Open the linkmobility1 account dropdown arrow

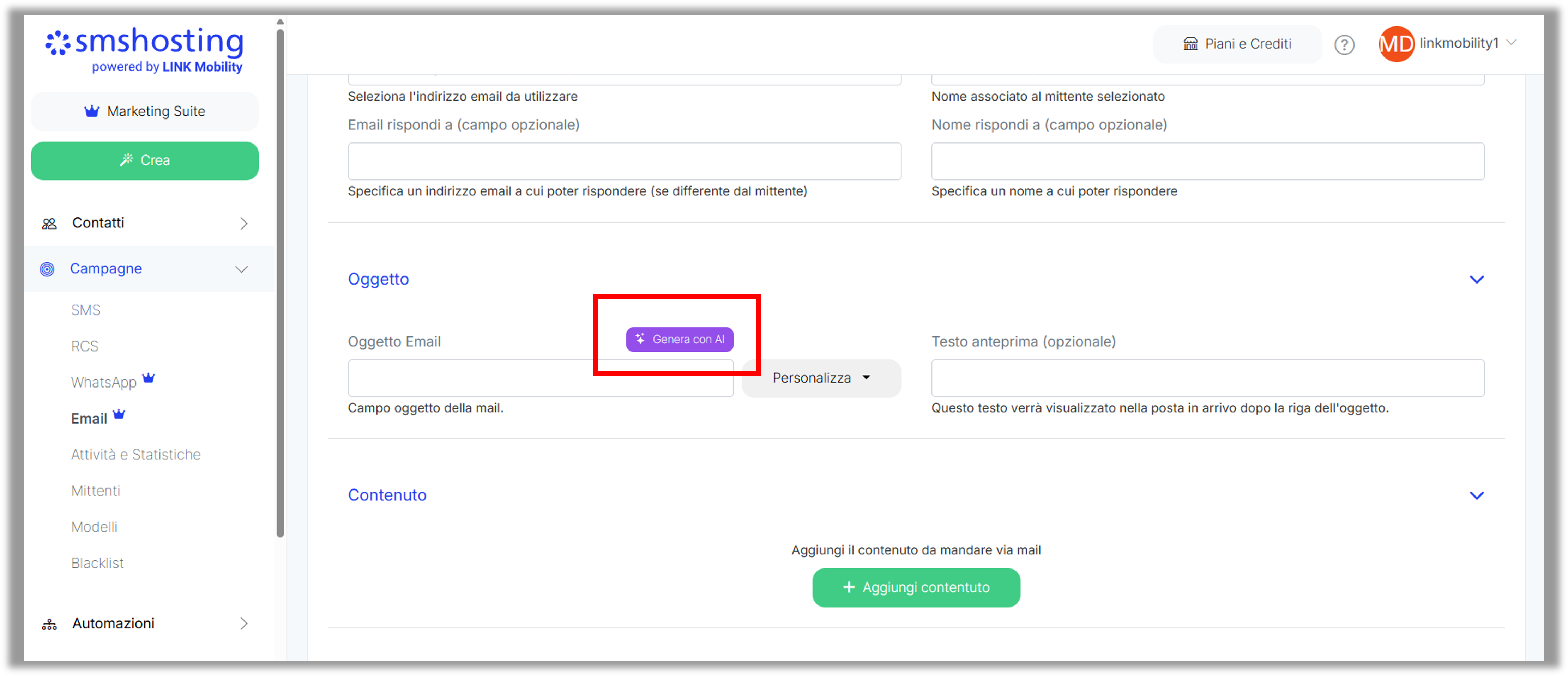(1512, 43)
